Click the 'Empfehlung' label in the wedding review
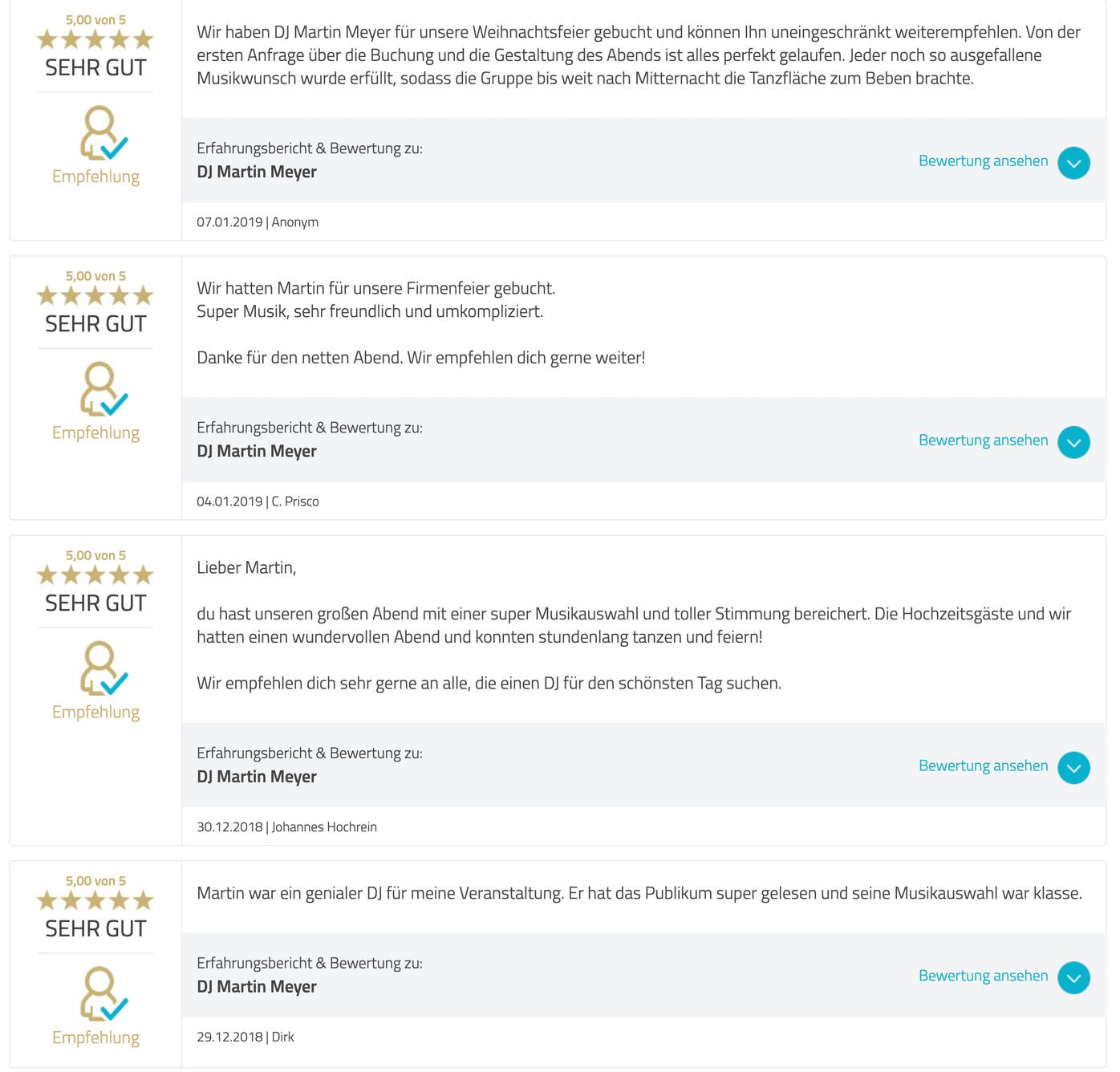Image resolution: width=1120 pixels, height=1072 pixels. pyautogui.click(x=95, y=713)
